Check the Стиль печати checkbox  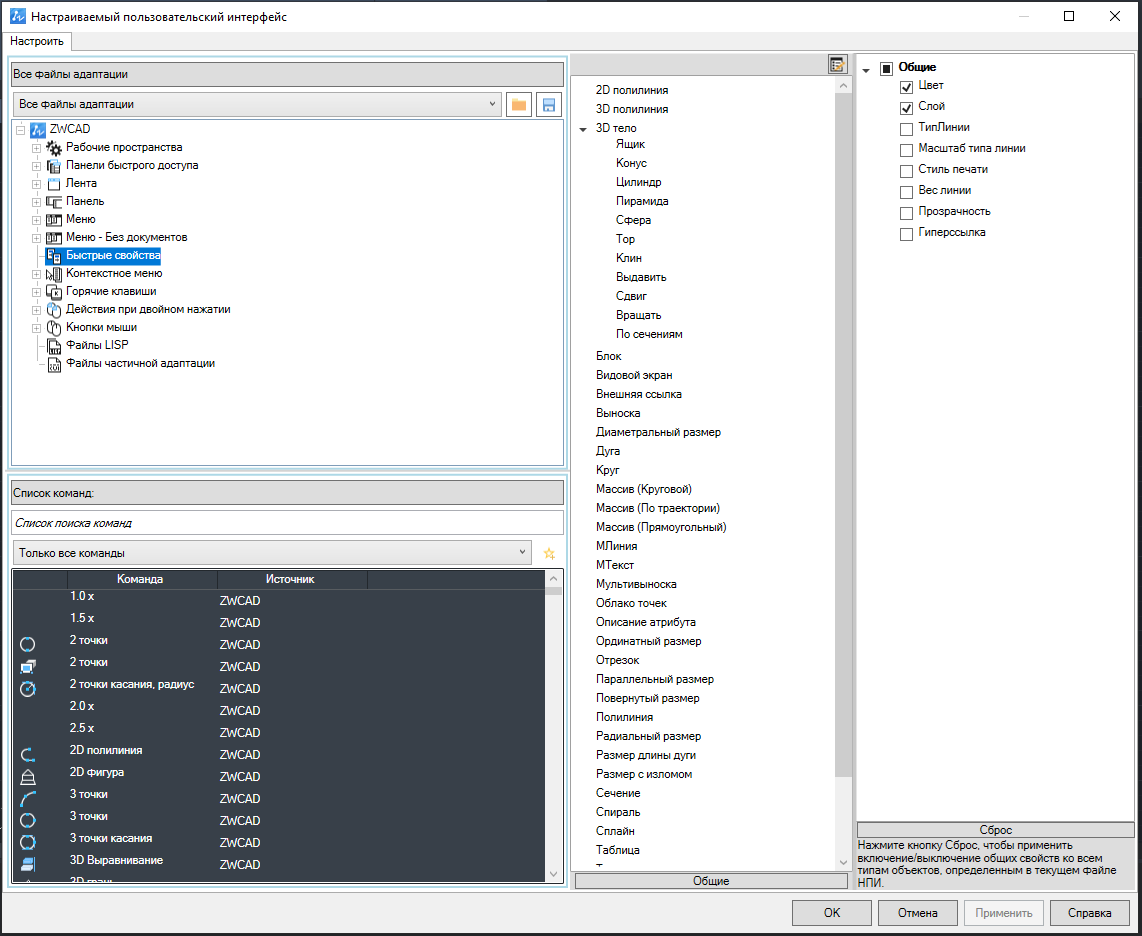coord(906,172)
